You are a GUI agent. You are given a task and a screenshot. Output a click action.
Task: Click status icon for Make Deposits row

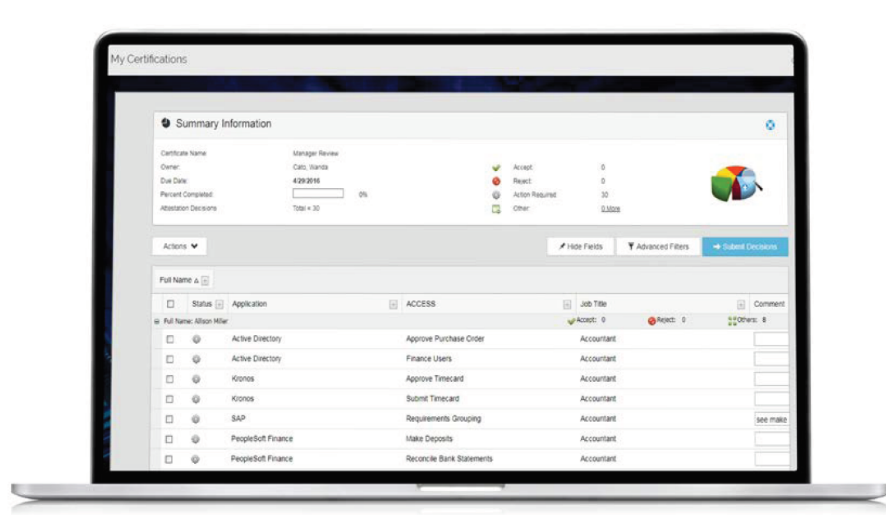coord(196,439)
